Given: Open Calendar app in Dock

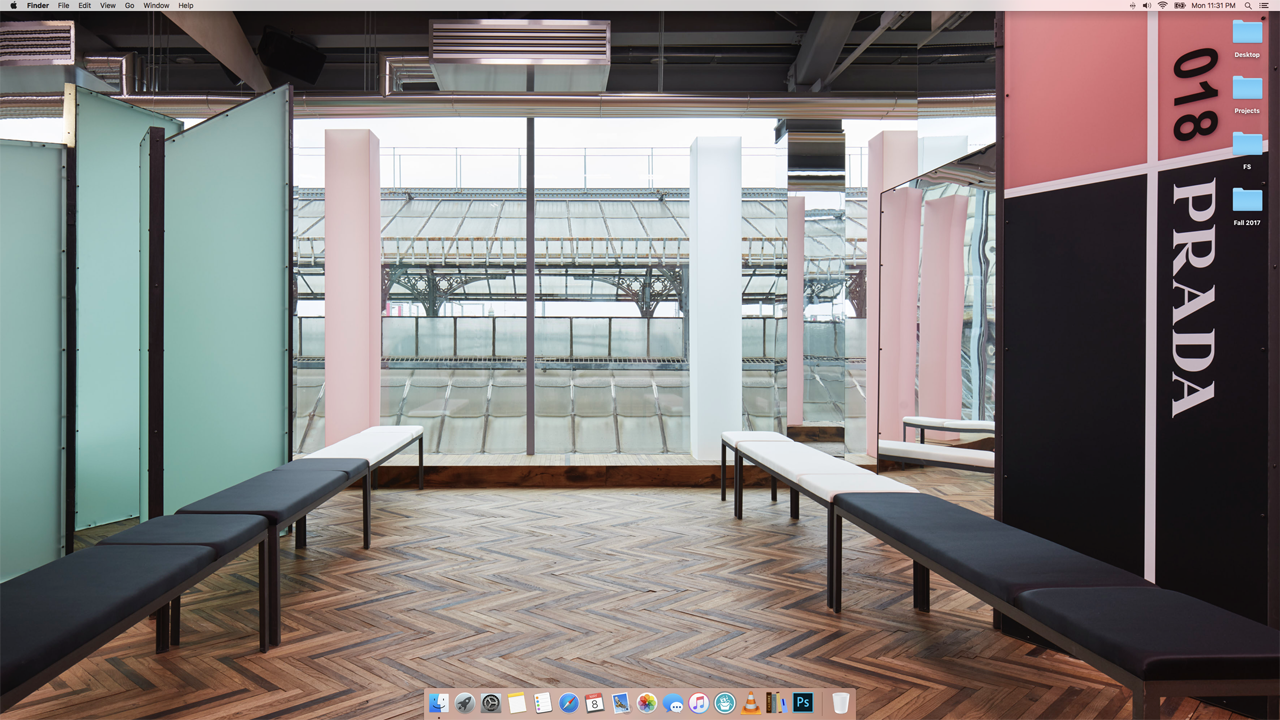Looking at the screenshot, I should click(x=594, y=703).
